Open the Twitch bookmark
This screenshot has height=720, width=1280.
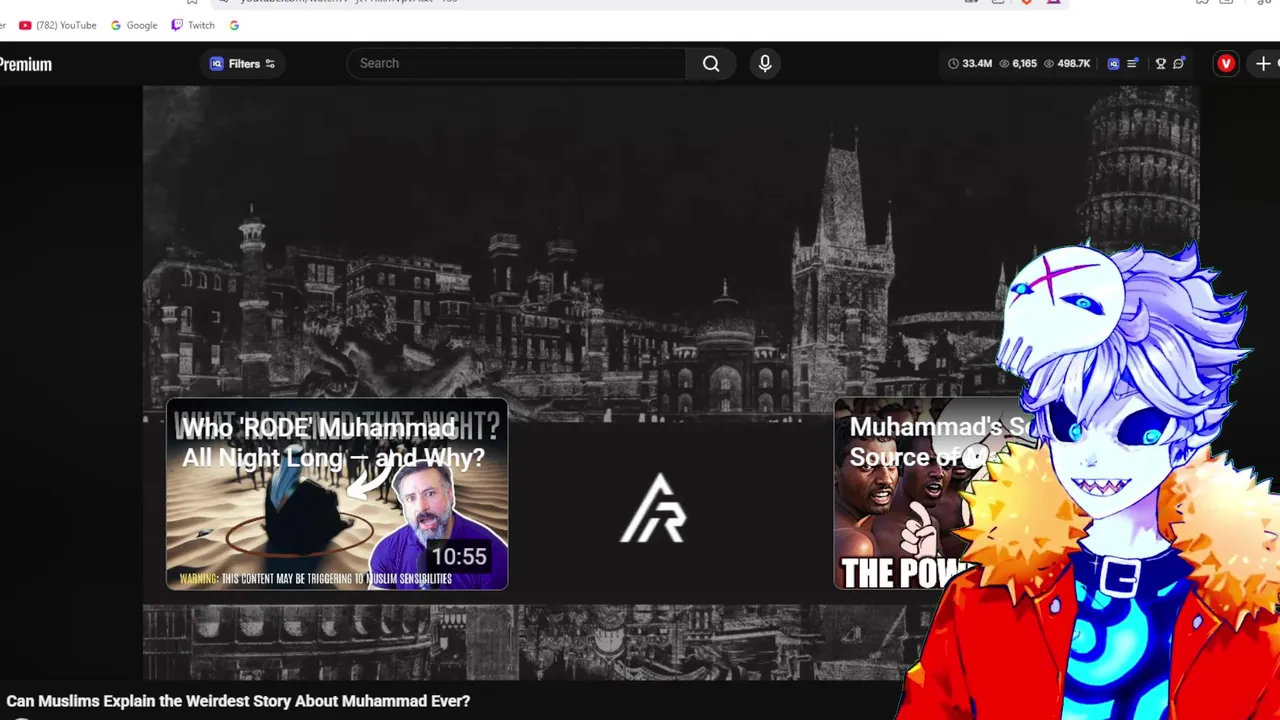click(193, 25)
